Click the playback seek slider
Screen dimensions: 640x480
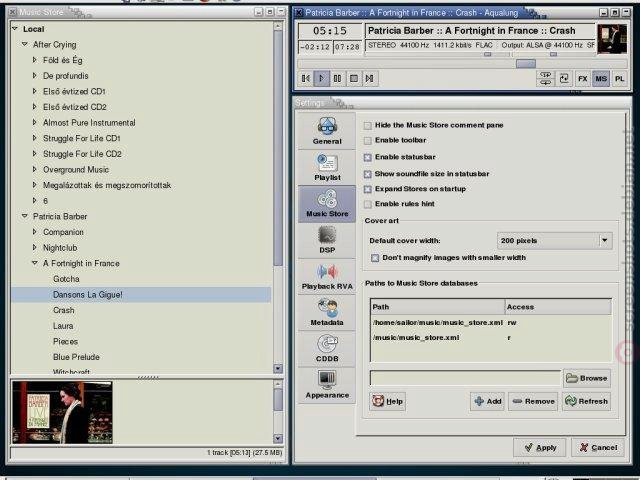click(462, 64)
